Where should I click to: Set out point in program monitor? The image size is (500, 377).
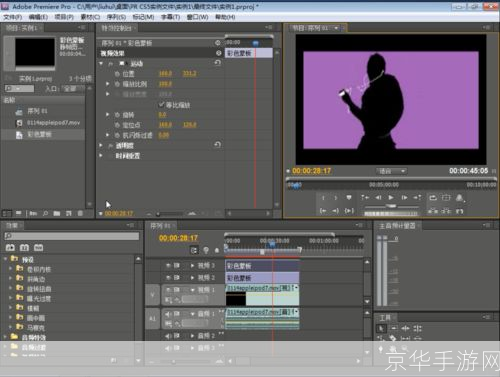tap(336, 198)
